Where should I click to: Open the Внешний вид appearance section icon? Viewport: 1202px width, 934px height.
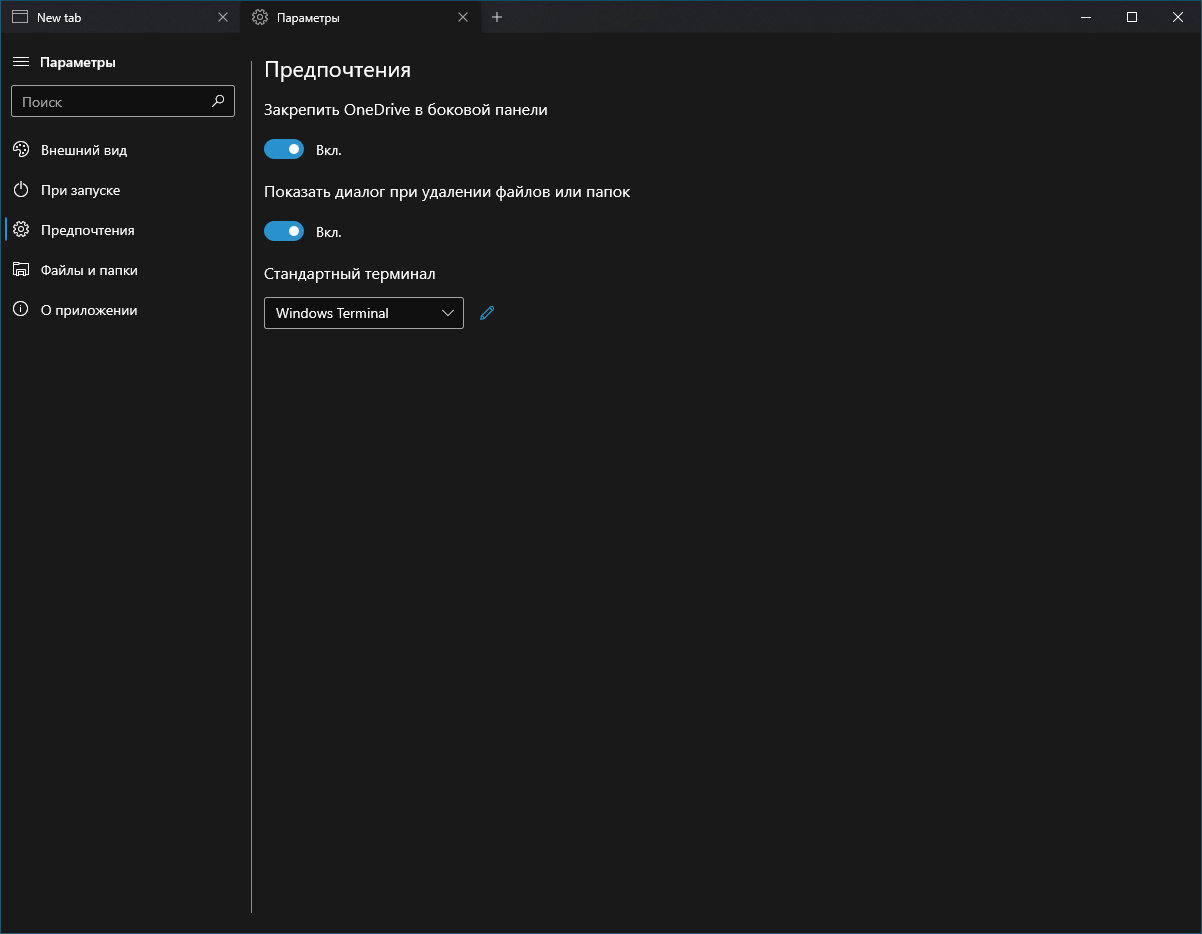point(21,149)
